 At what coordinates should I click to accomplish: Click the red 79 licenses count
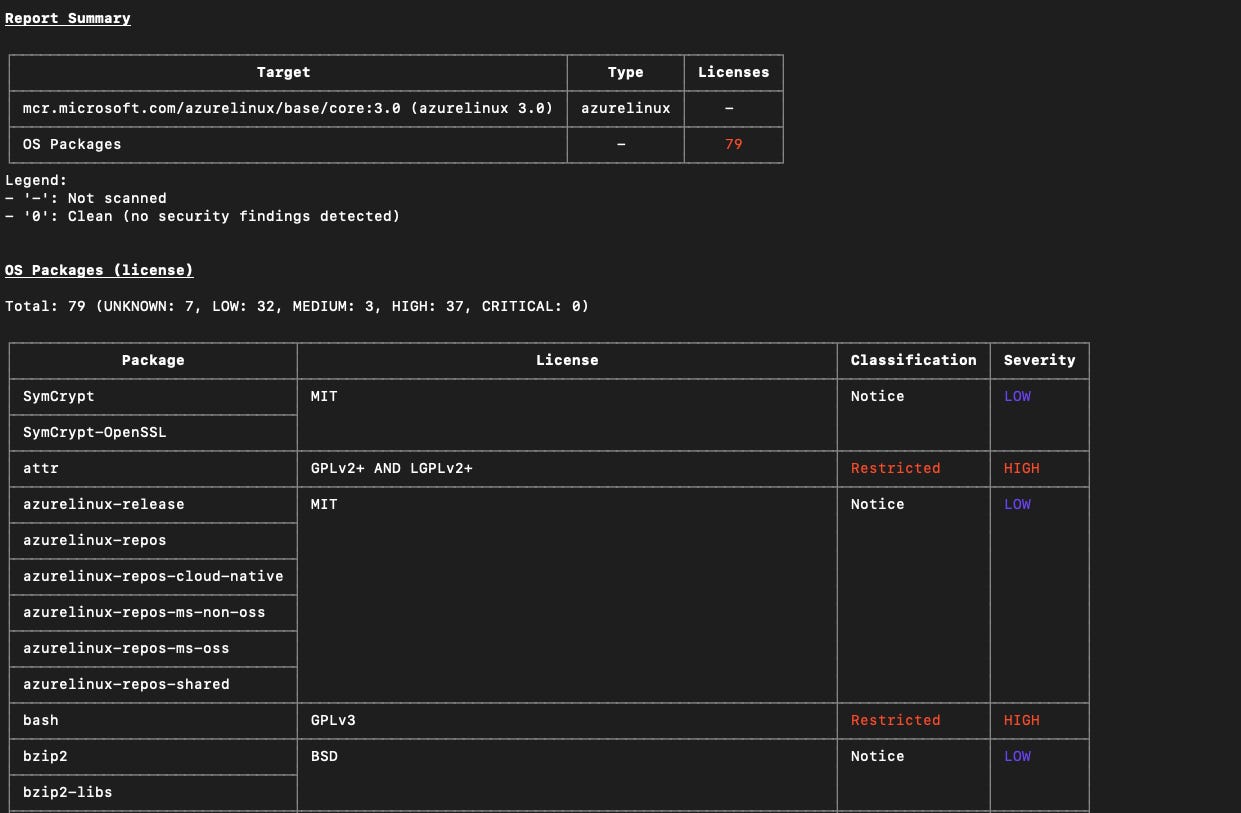(x=733, y=144)
